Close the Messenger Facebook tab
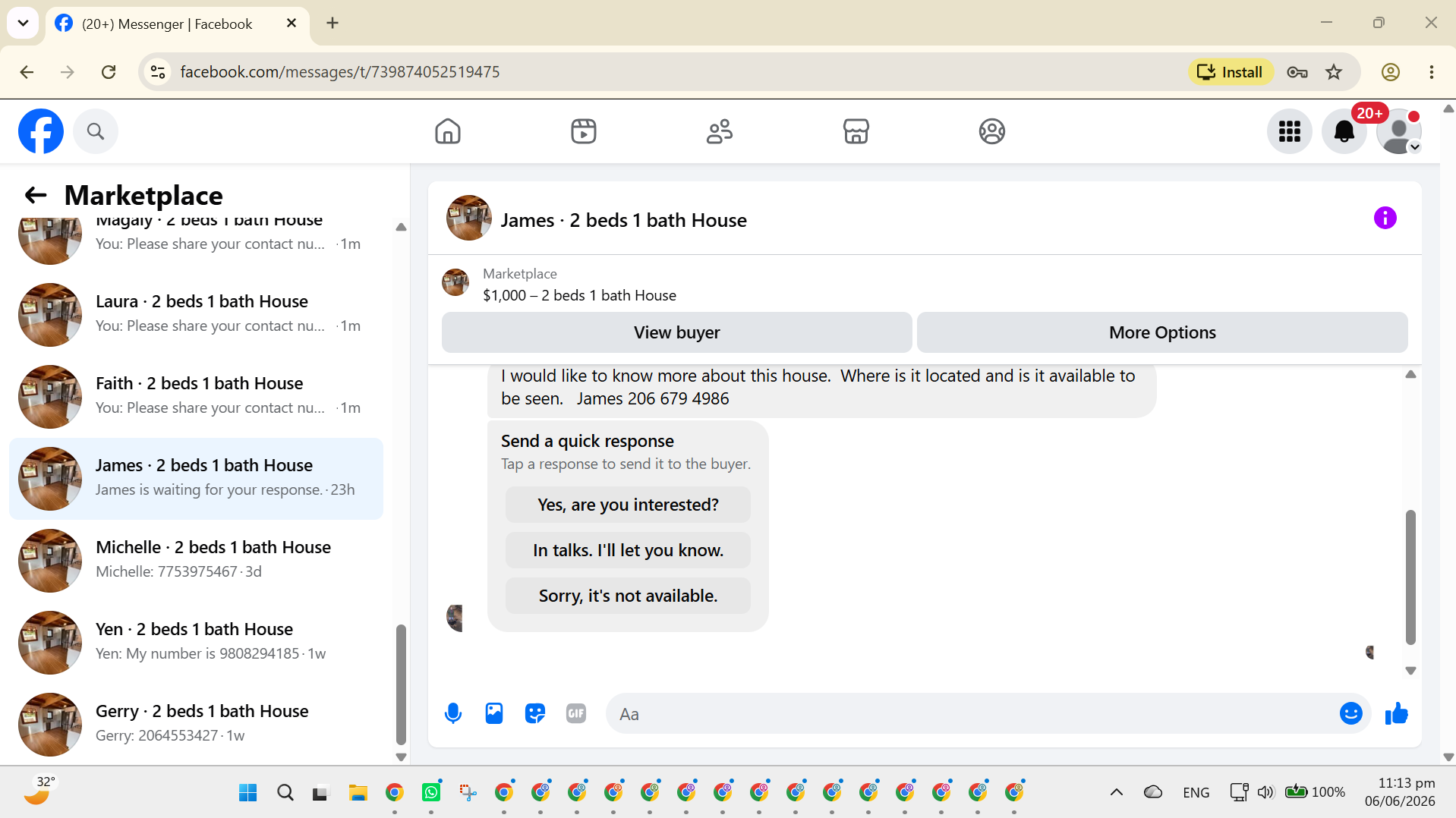 coord(292,24)
